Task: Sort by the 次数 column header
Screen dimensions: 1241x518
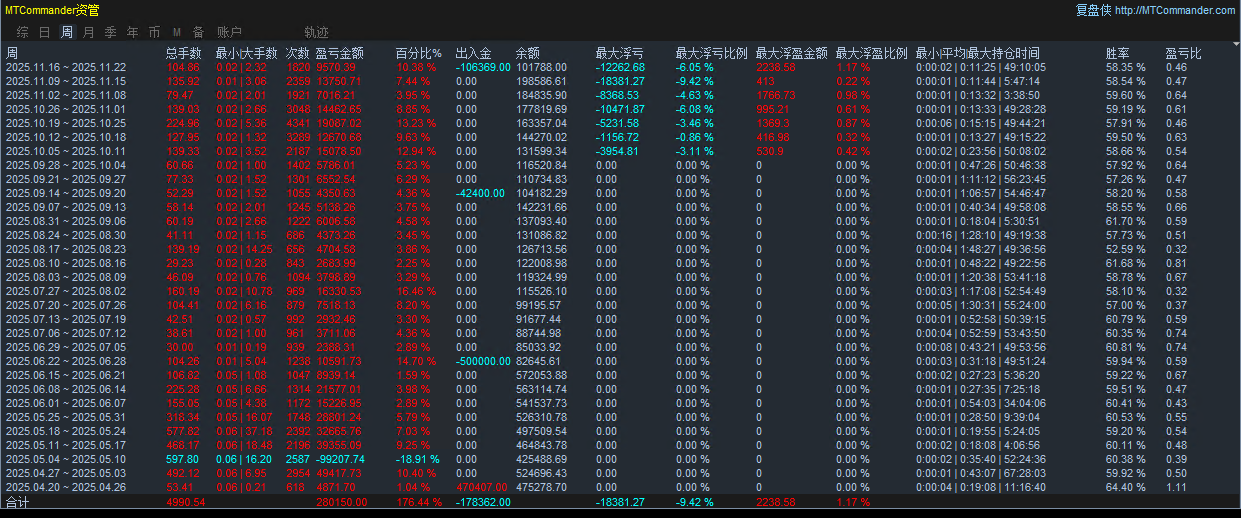Action: pyautogui.click(x=297, y=53)
